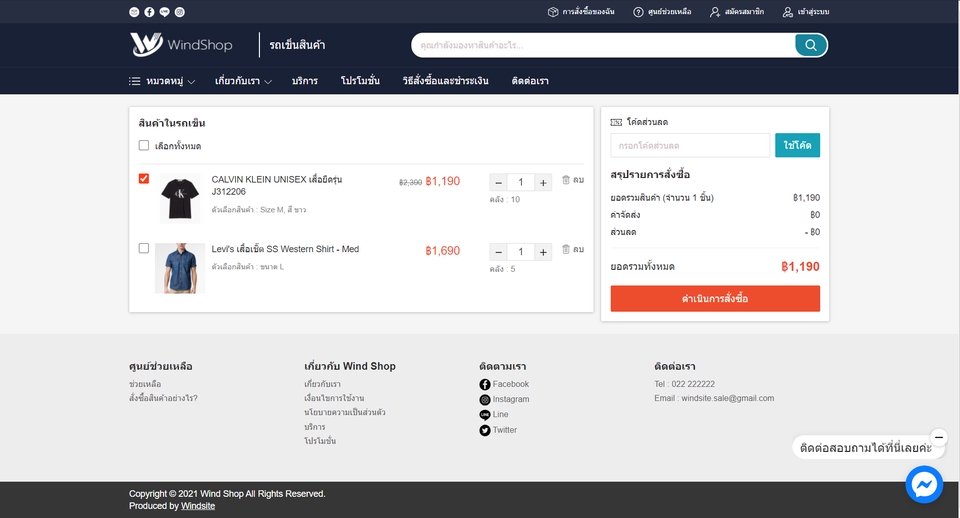Increase Calvin Klein quantity with plus
Viewport: 960px width, 518px height.
click(543, 182)
